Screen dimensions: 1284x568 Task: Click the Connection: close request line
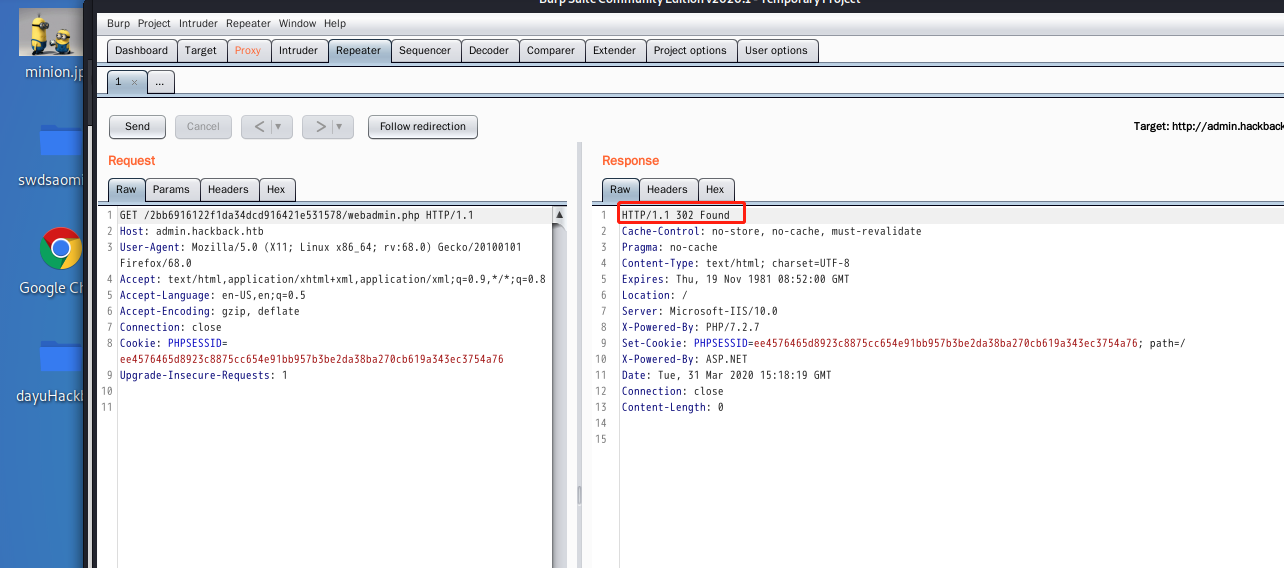(x=171, y=327)
